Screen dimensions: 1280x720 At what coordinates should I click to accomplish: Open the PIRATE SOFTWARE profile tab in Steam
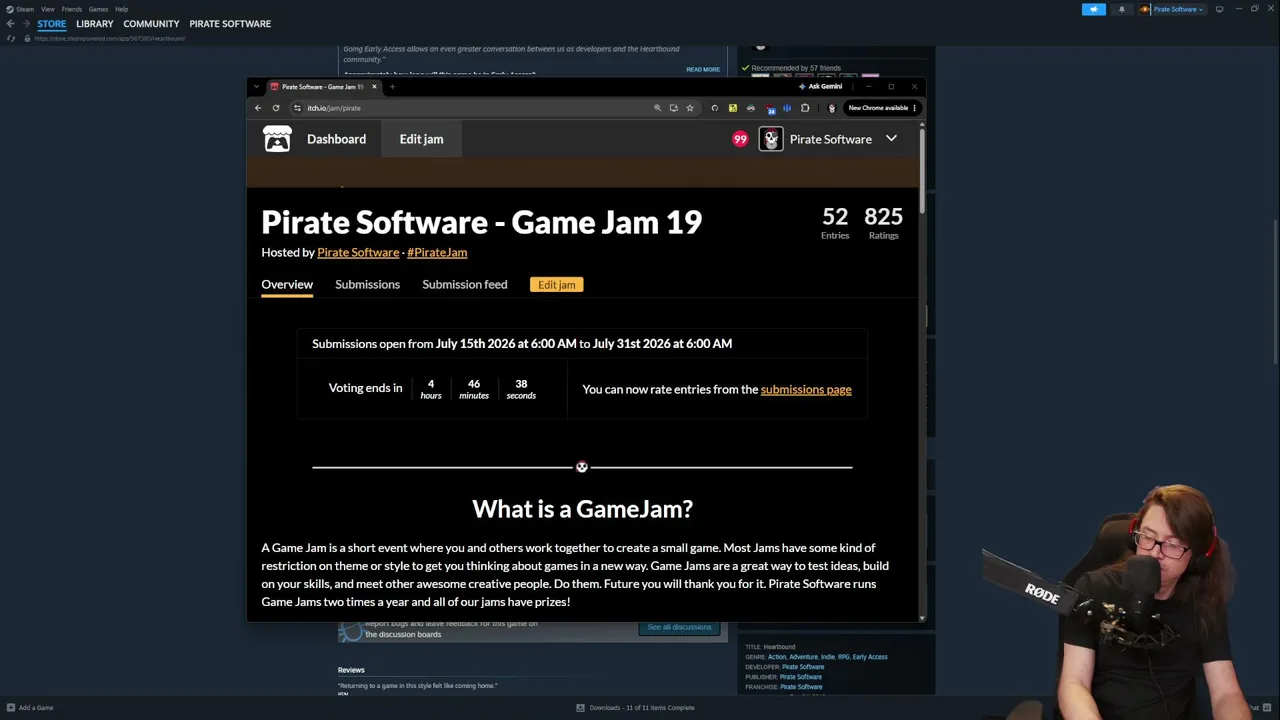click(x=230, y=23)
